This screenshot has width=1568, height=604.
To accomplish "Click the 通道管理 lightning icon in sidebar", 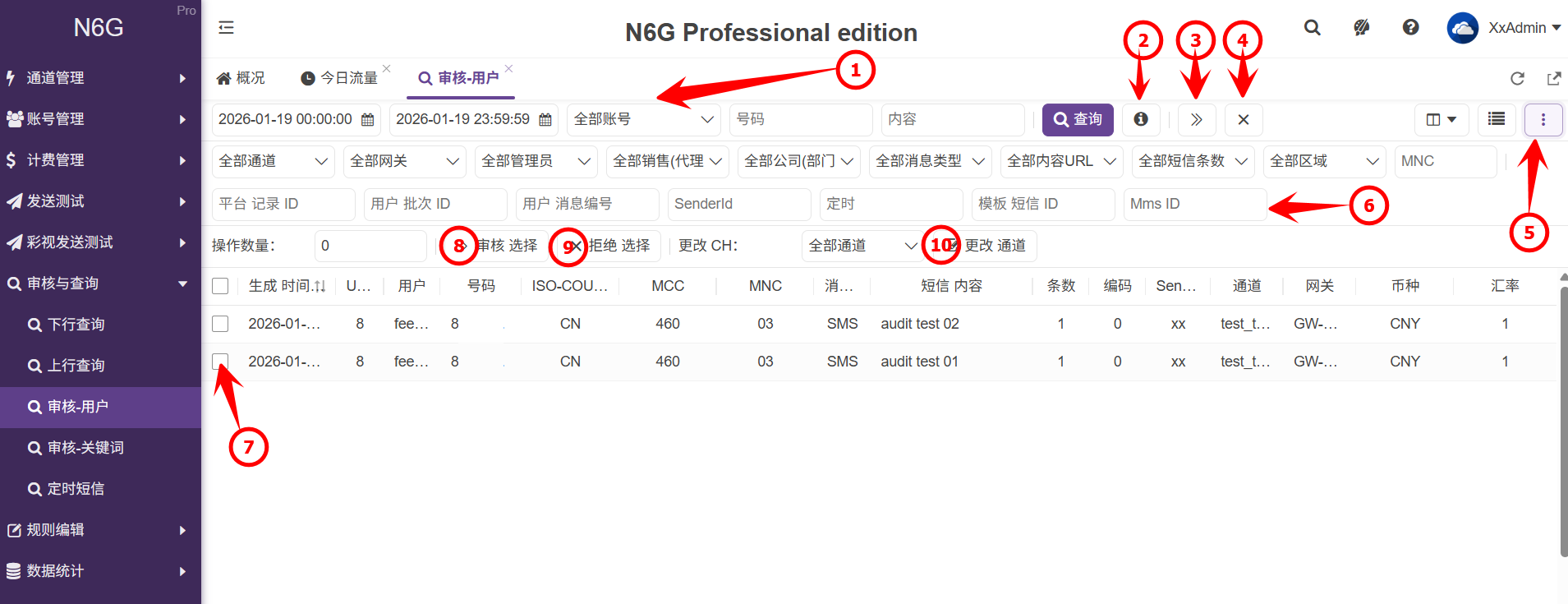I will coord(11,77).
